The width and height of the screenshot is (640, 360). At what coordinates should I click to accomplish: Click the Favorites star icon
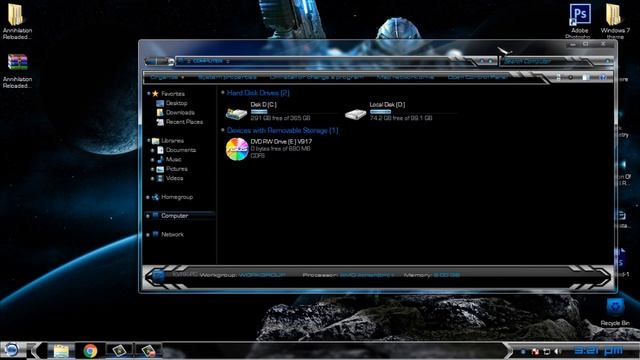tap(155, 93)
